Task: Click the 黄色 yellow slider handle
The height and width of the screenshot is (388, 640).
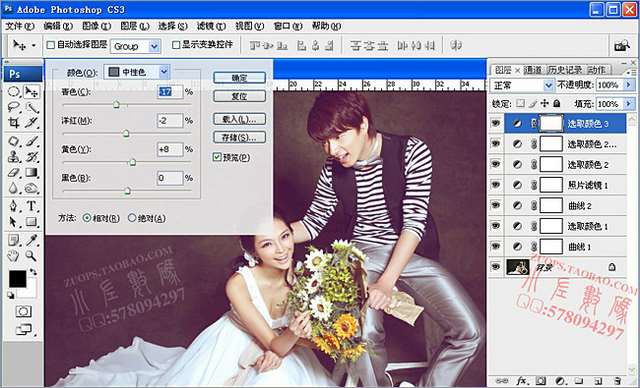Action: pyautogui.click(x=132, y=162)
